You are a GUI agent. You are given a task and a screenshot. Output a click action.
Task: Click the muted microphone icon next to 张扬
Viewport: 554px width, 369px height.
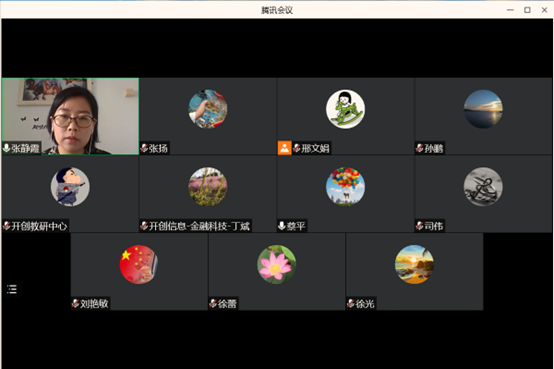pyautogui.click(x=144, y=148)
